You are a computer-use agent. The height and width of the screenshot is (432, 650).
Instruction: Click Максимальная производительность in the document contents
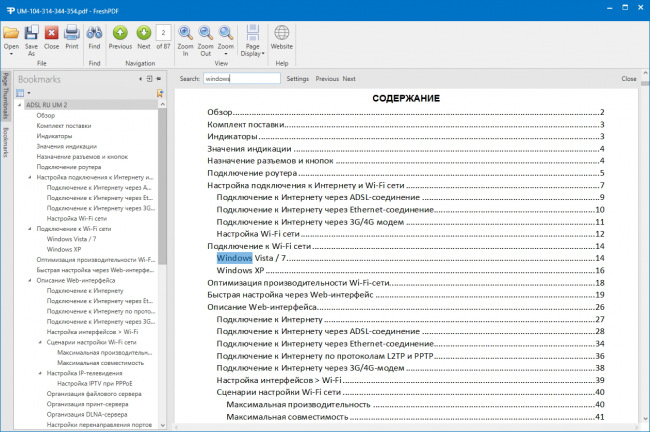298,405
